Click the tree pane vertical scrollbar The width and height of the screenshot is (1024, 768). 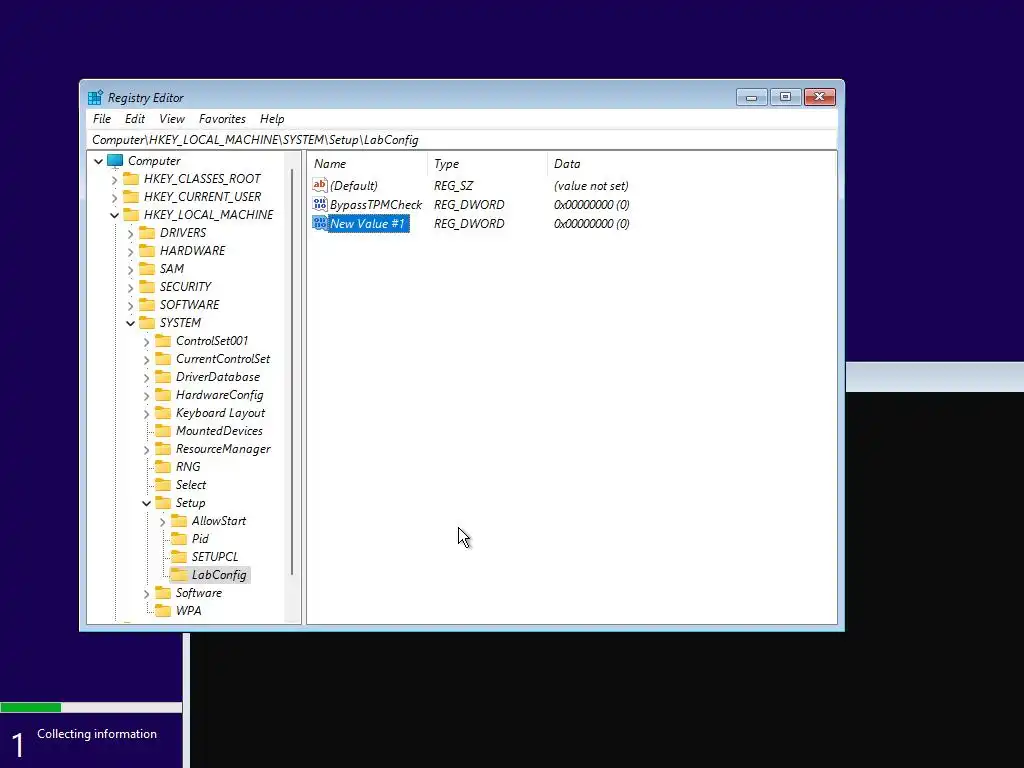click(293, 372)
